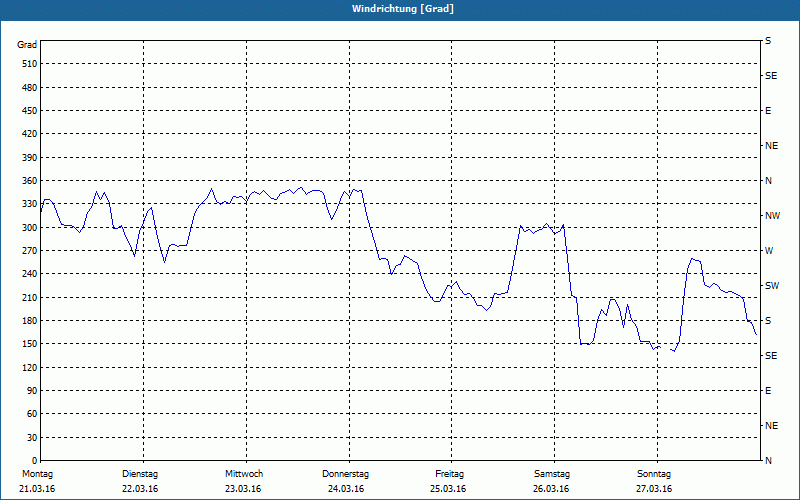Select the 510 value on the degree axis

click(x=30, y=64)
